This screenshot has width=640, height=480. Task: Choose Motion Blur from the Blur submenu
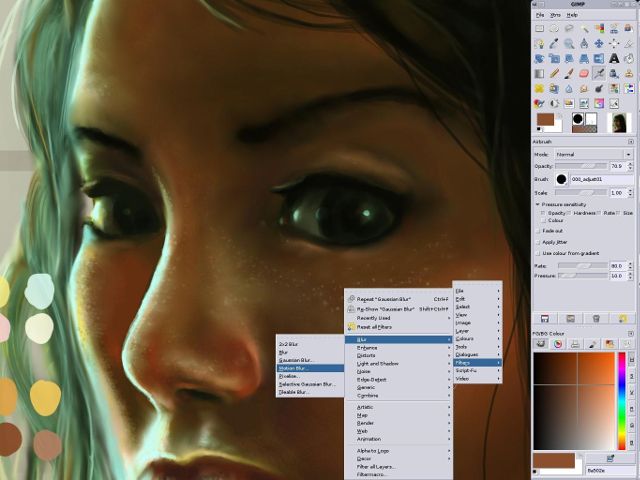(x=310, y=368)
